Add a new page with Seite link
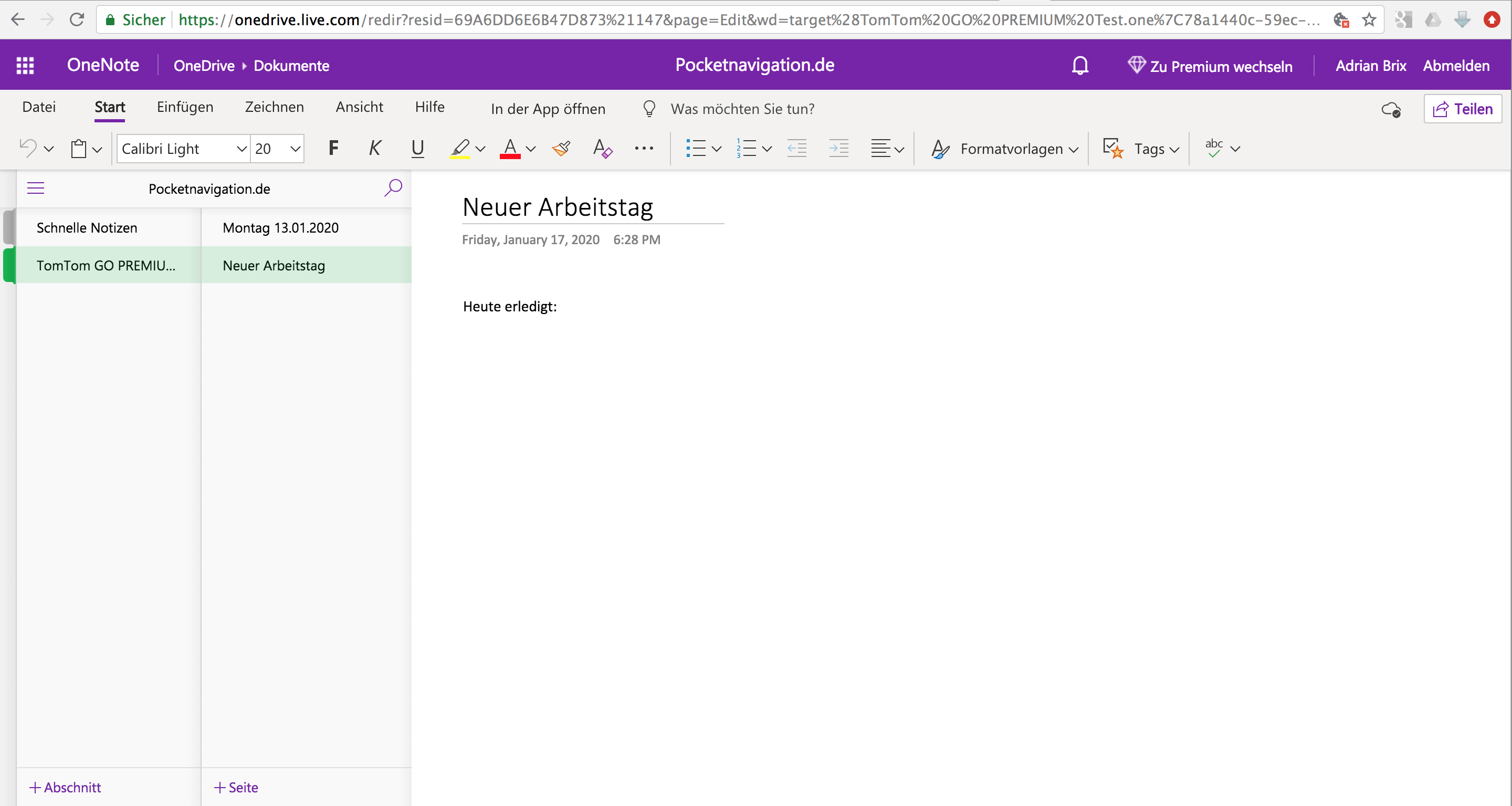The image size is (1512, 806). [236, 787]
